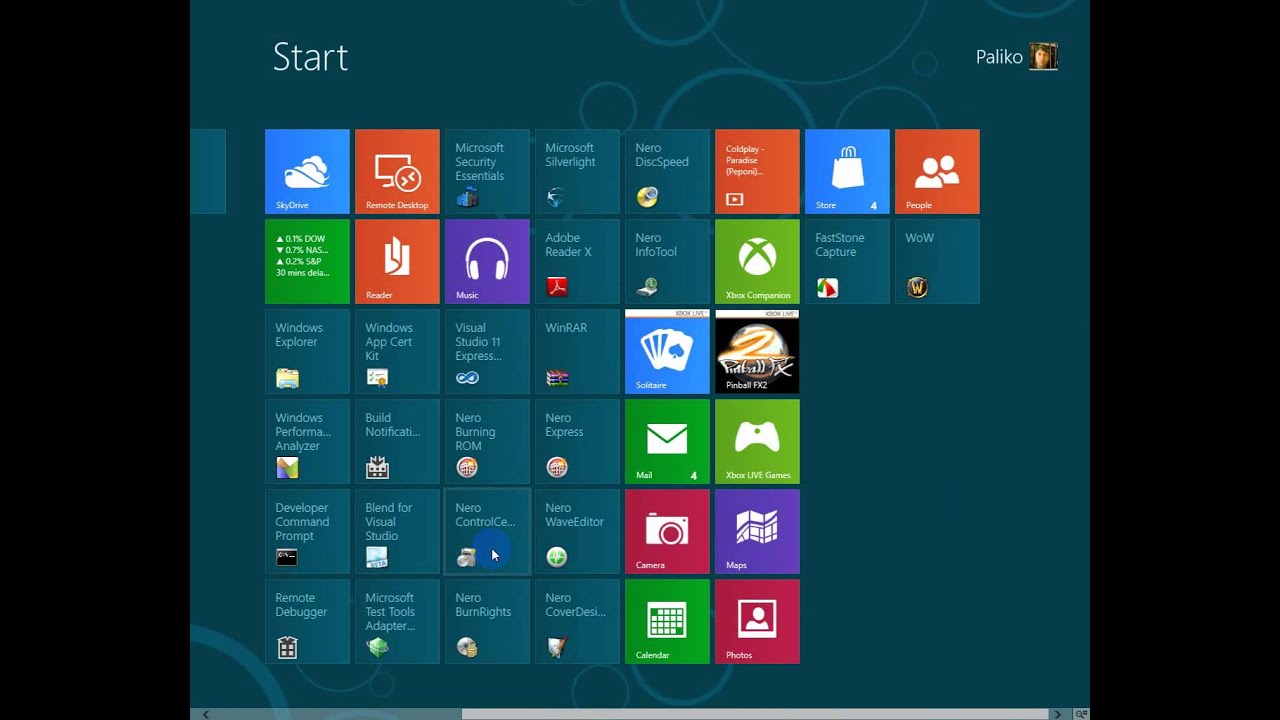This screenshot has width=1280, height=720.
Task: Open the Store tile
Action: pyautogui.click(x=847, y=171)
